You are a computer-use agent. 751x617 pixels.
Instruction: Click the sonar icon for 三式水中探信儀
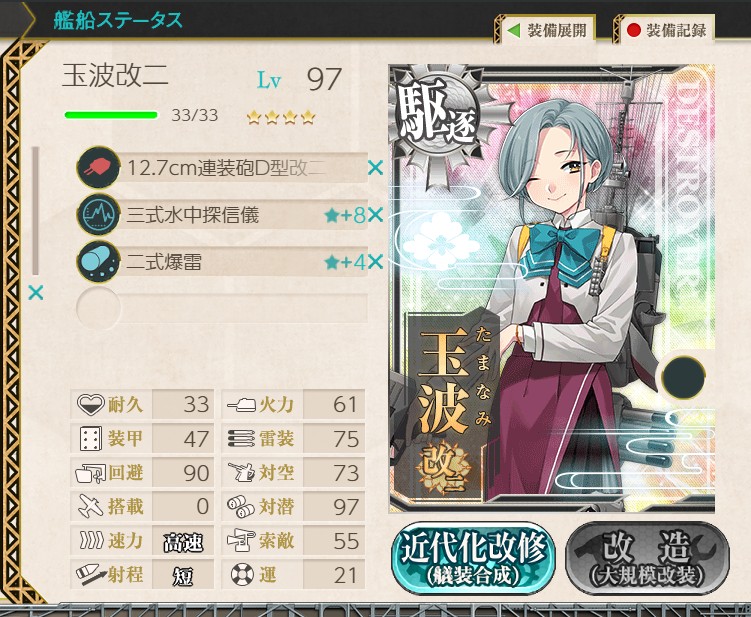98,214
